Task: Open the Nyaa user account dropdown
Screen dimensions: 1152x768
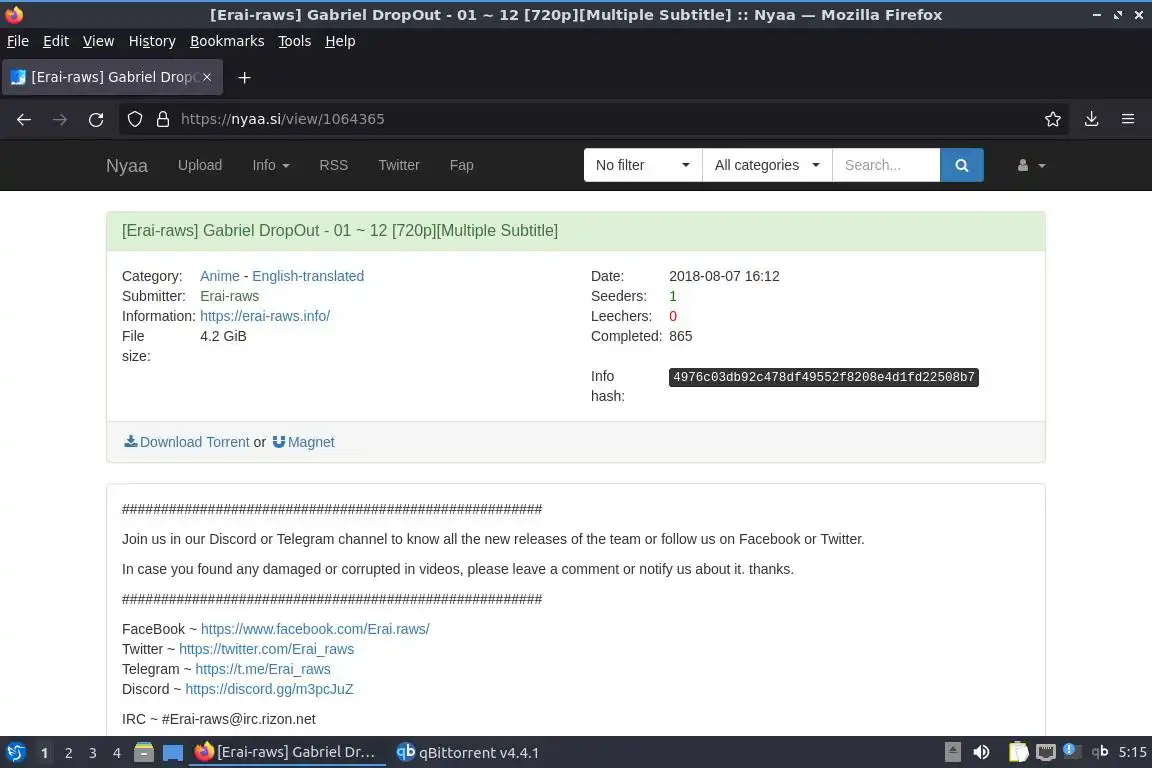Action: click(1031, 165)
